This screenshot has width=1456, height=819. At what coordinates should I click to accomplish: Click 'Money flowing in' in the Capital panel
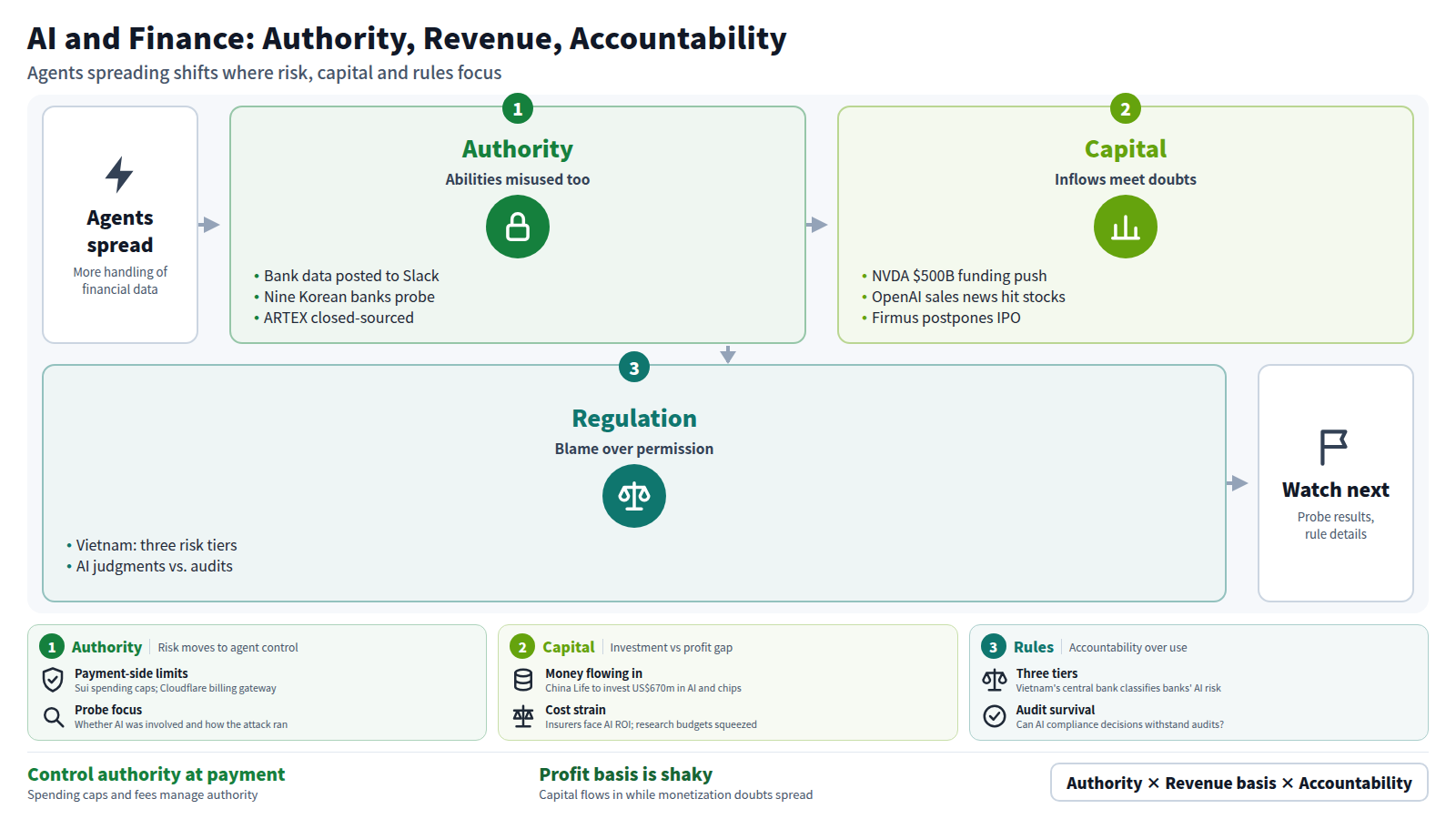(593, 673)
